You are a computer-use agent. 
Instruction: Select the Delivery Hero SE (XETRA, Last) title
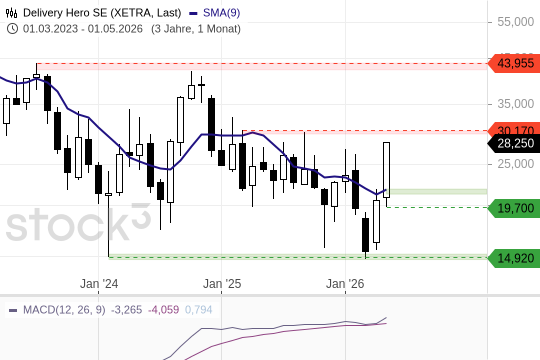(102, 13)
